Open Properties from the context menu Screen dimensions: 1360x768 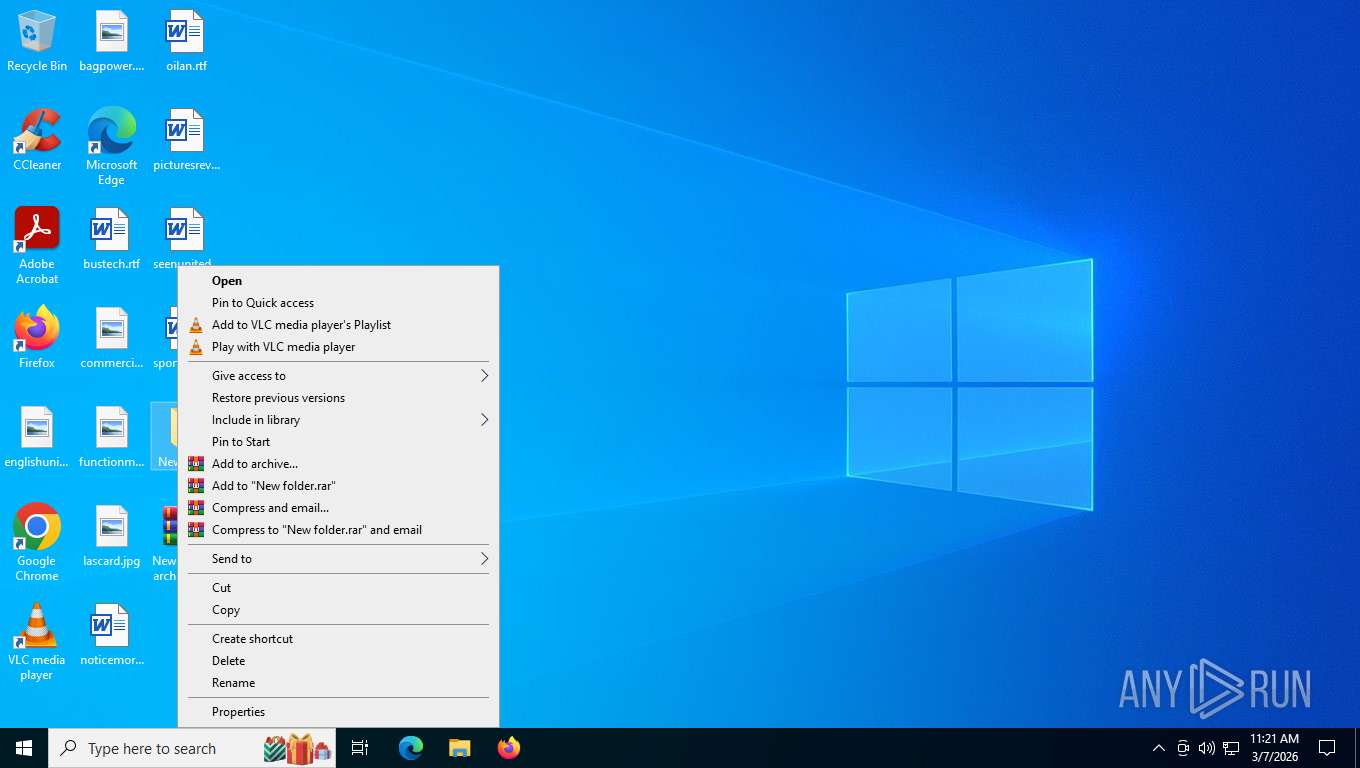338,712
